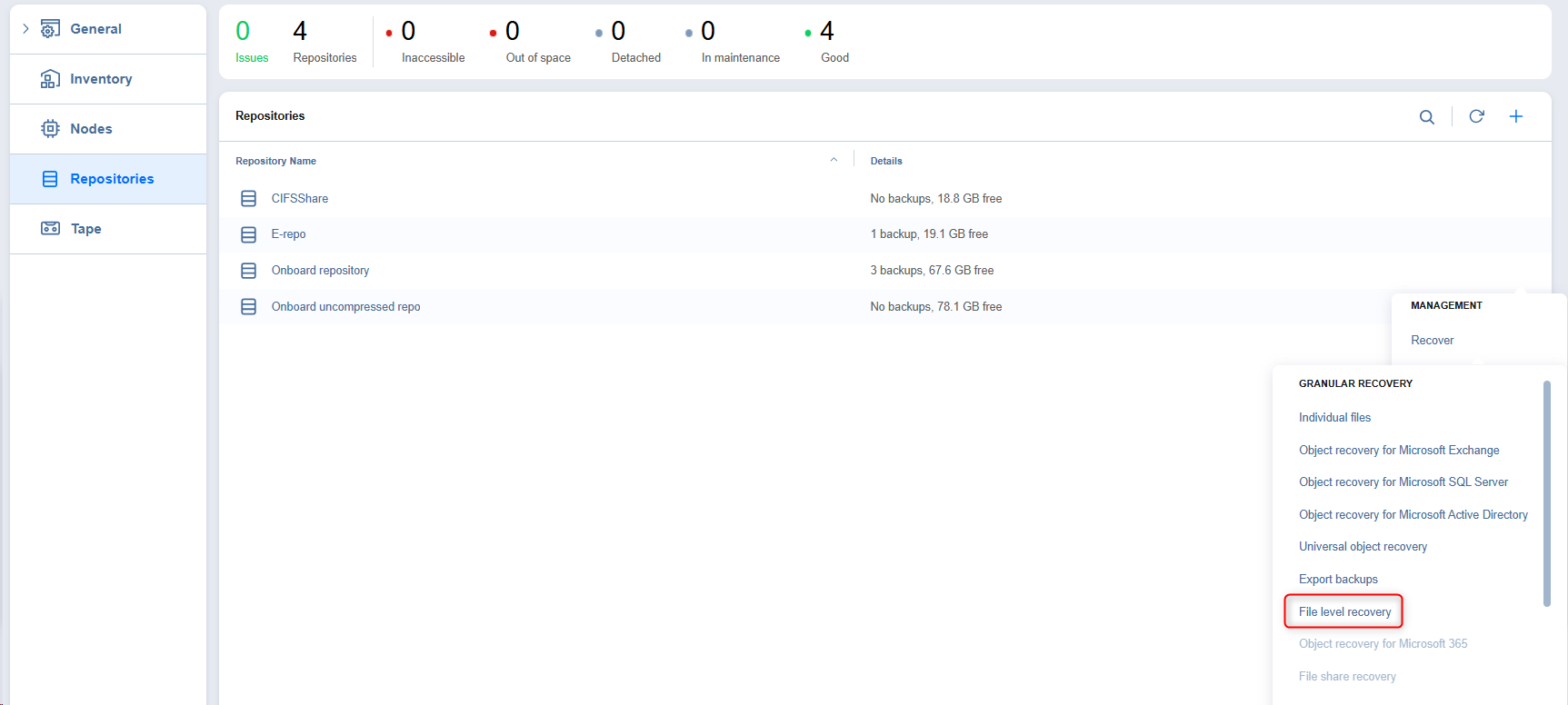The image size is (1568, 705).
Task: Select File level recovery option
Action: [x=1344, y=611]
